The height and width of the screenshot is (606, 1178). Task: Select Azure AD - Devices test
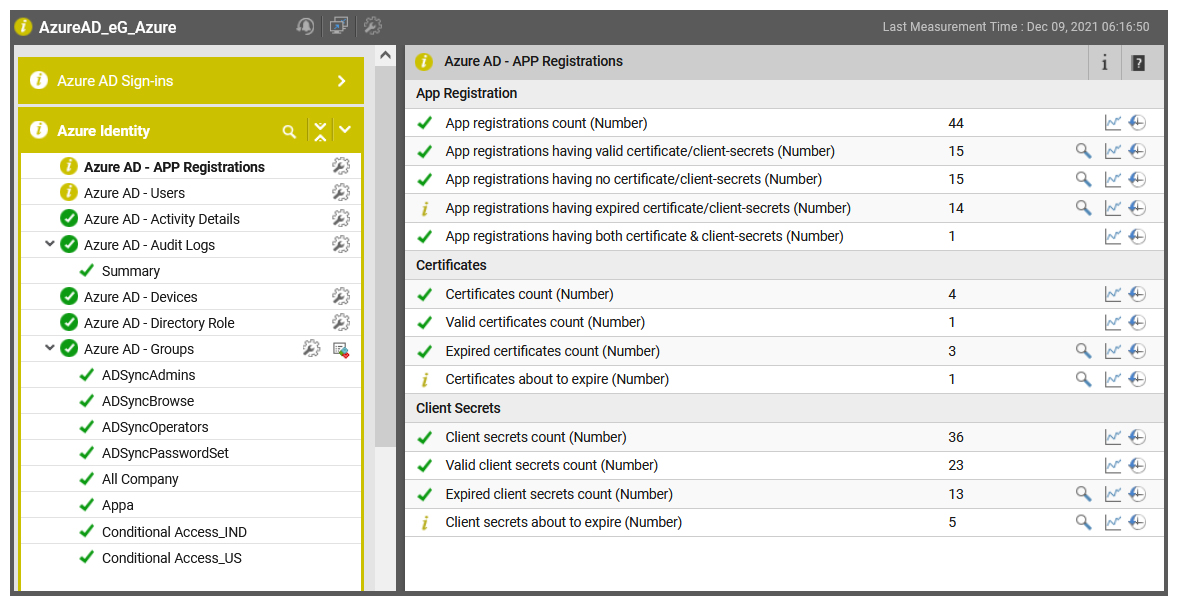140,297
